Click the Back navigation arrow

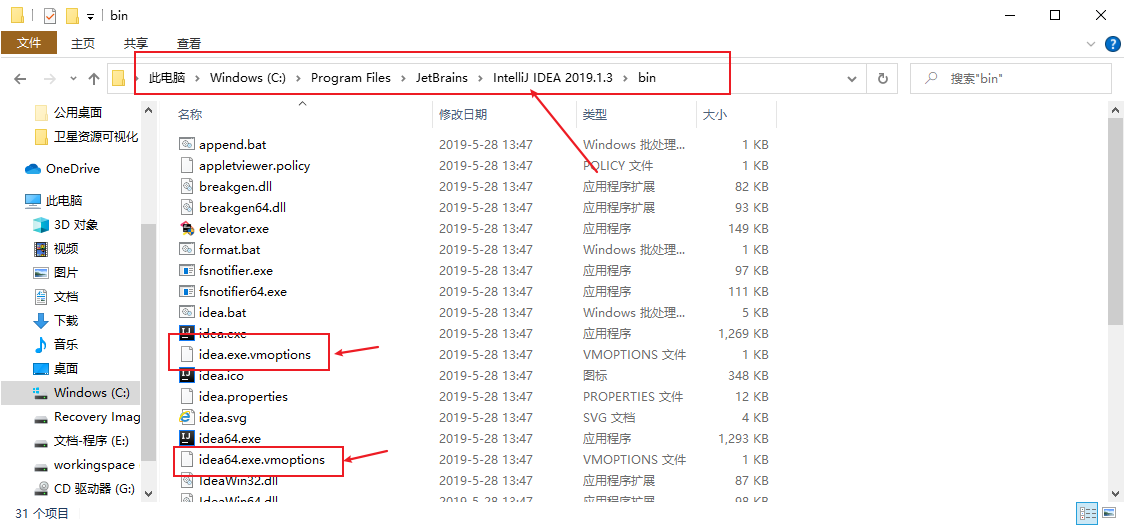20,78
